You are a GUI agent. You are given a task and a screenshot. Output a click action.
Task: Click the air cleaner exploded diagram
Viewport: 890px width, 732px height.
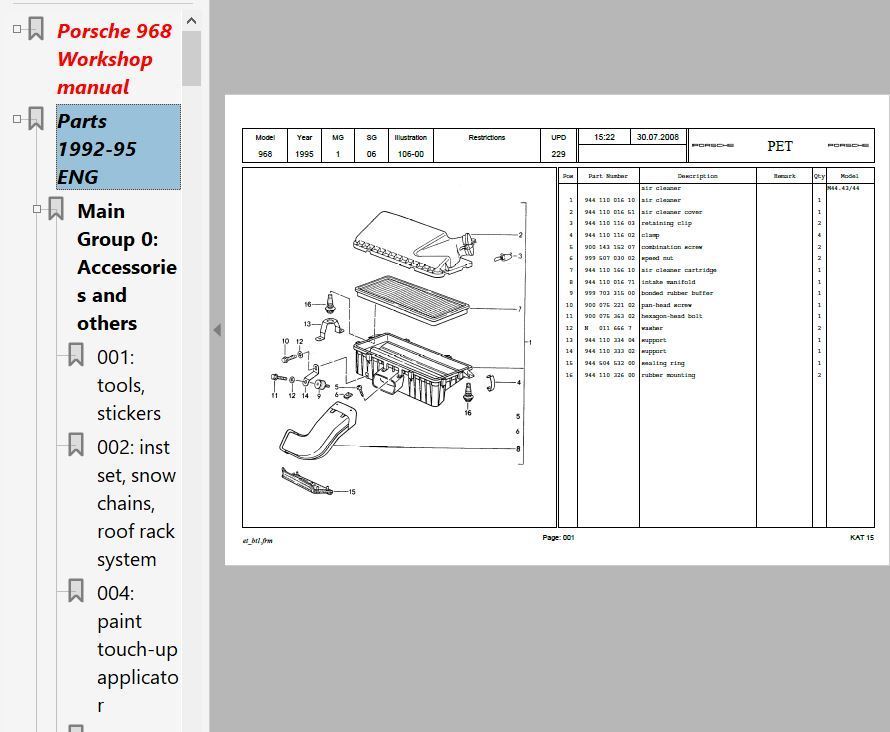(399, 347)
